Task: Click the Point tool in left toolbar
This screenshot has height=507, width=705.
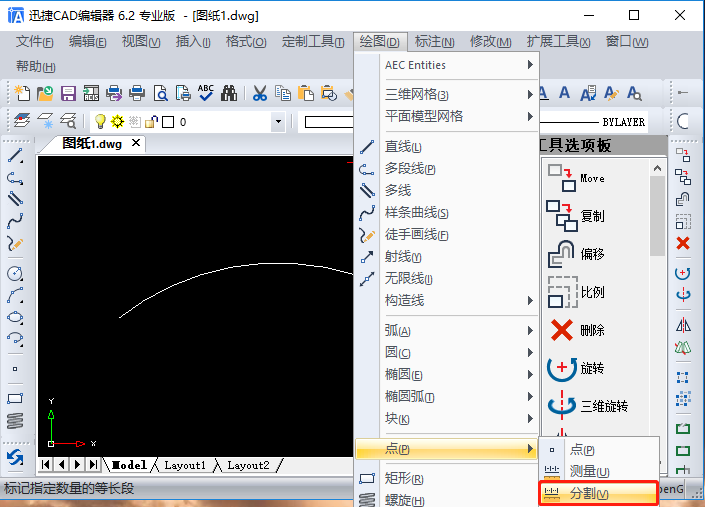Action: click(15, 369)
